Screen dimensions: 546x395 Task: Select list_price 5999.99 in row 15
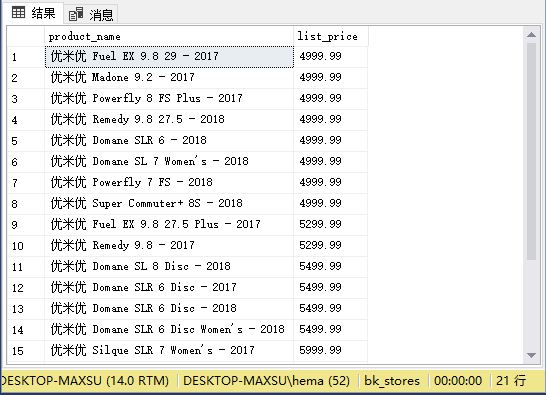click(330, 350)
